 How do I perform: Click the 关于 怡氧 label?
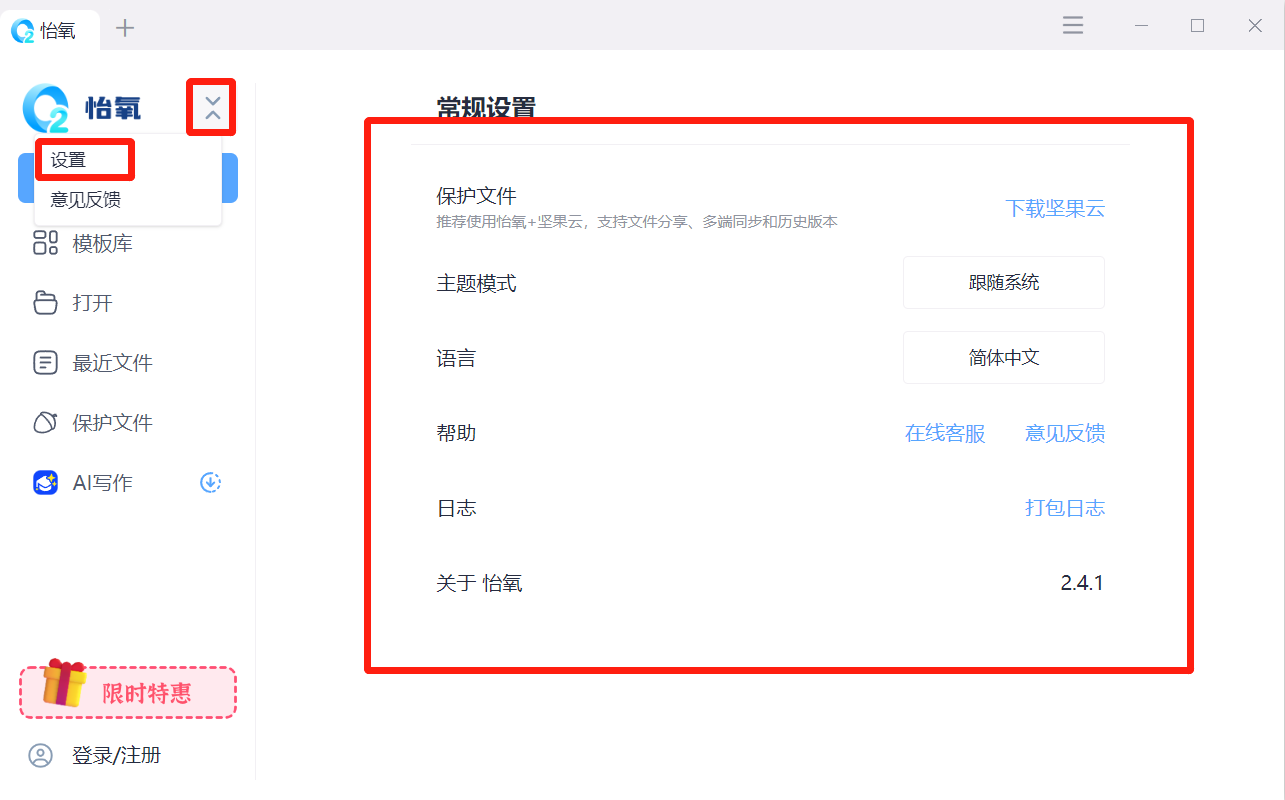coord(479,583)
